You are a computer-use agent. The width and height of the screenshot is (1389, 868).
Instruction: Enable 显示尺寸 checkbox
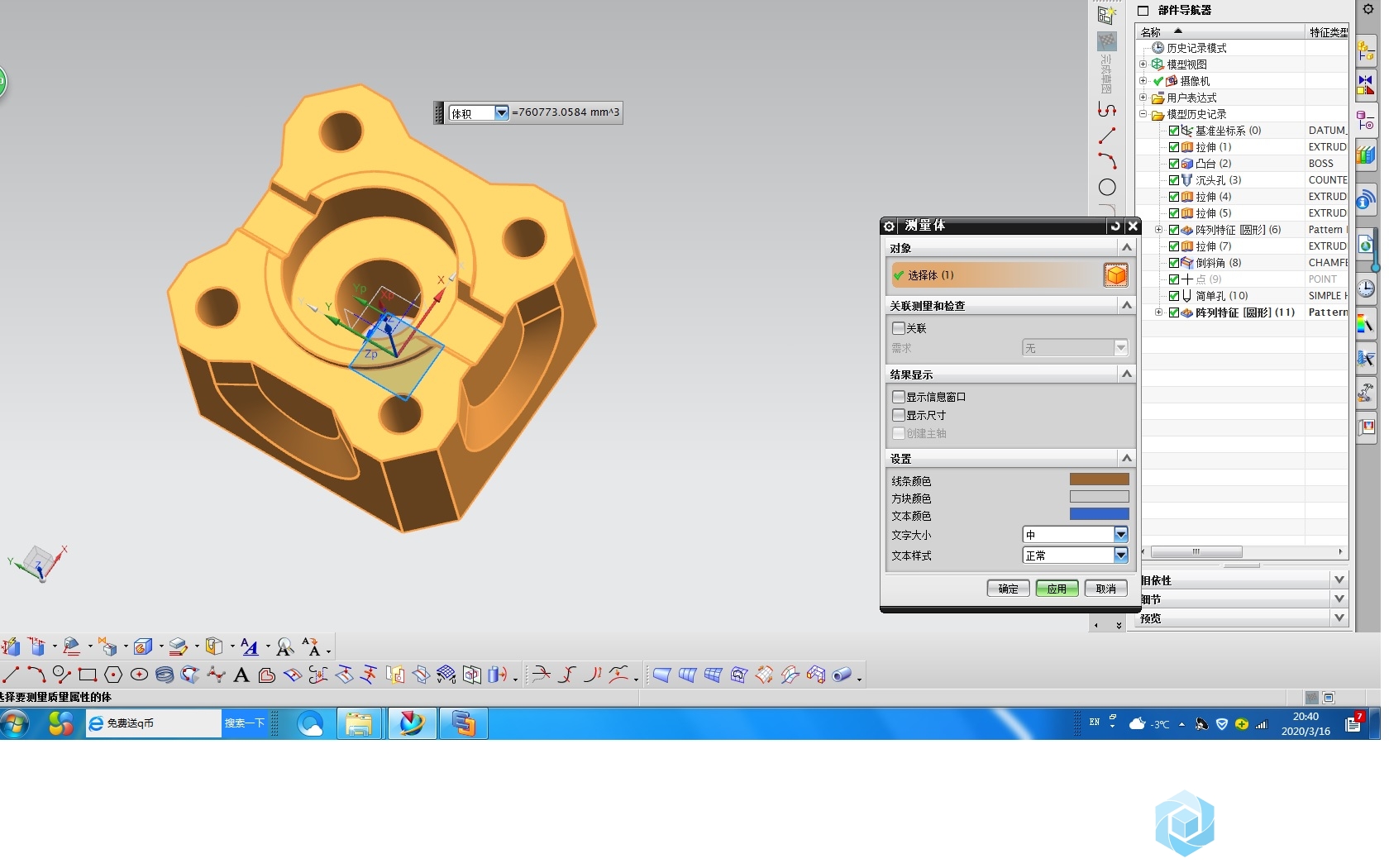coord(899,415)
